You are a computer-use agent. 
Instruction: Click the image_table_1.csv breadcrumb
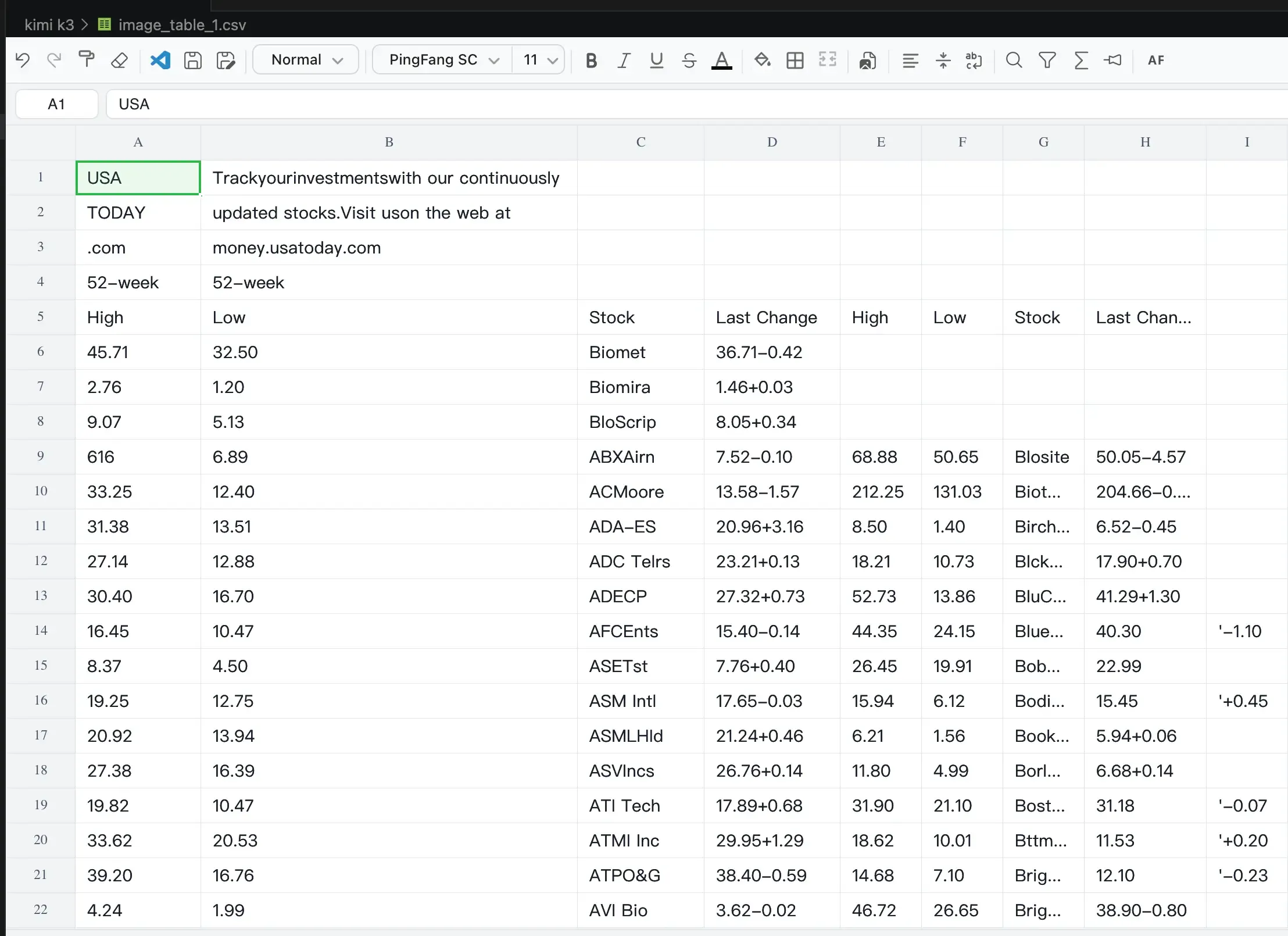(x=182, y=24)
